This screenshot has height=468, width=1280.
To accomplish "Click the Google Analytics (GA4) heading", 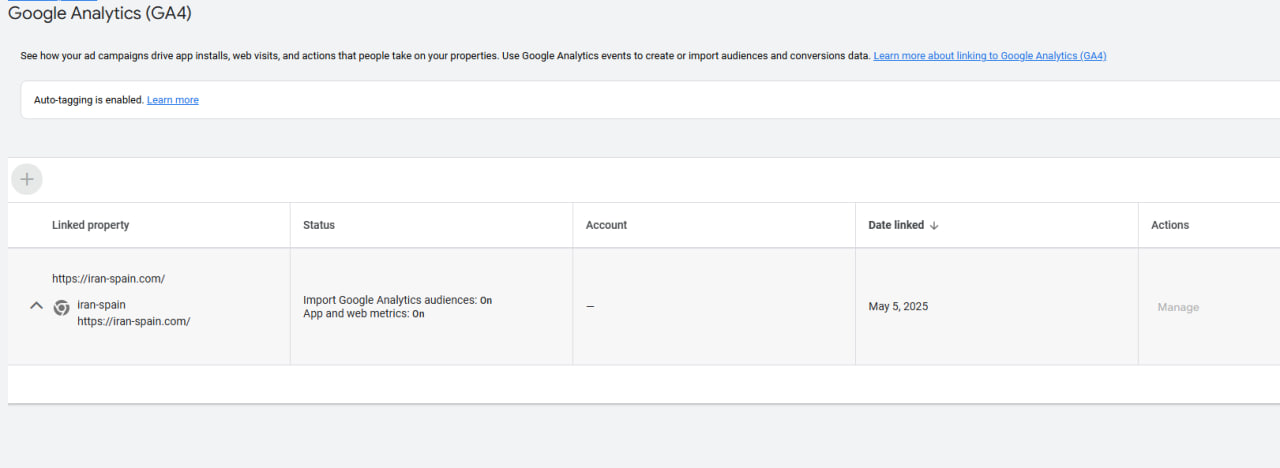I will (99, 14).
